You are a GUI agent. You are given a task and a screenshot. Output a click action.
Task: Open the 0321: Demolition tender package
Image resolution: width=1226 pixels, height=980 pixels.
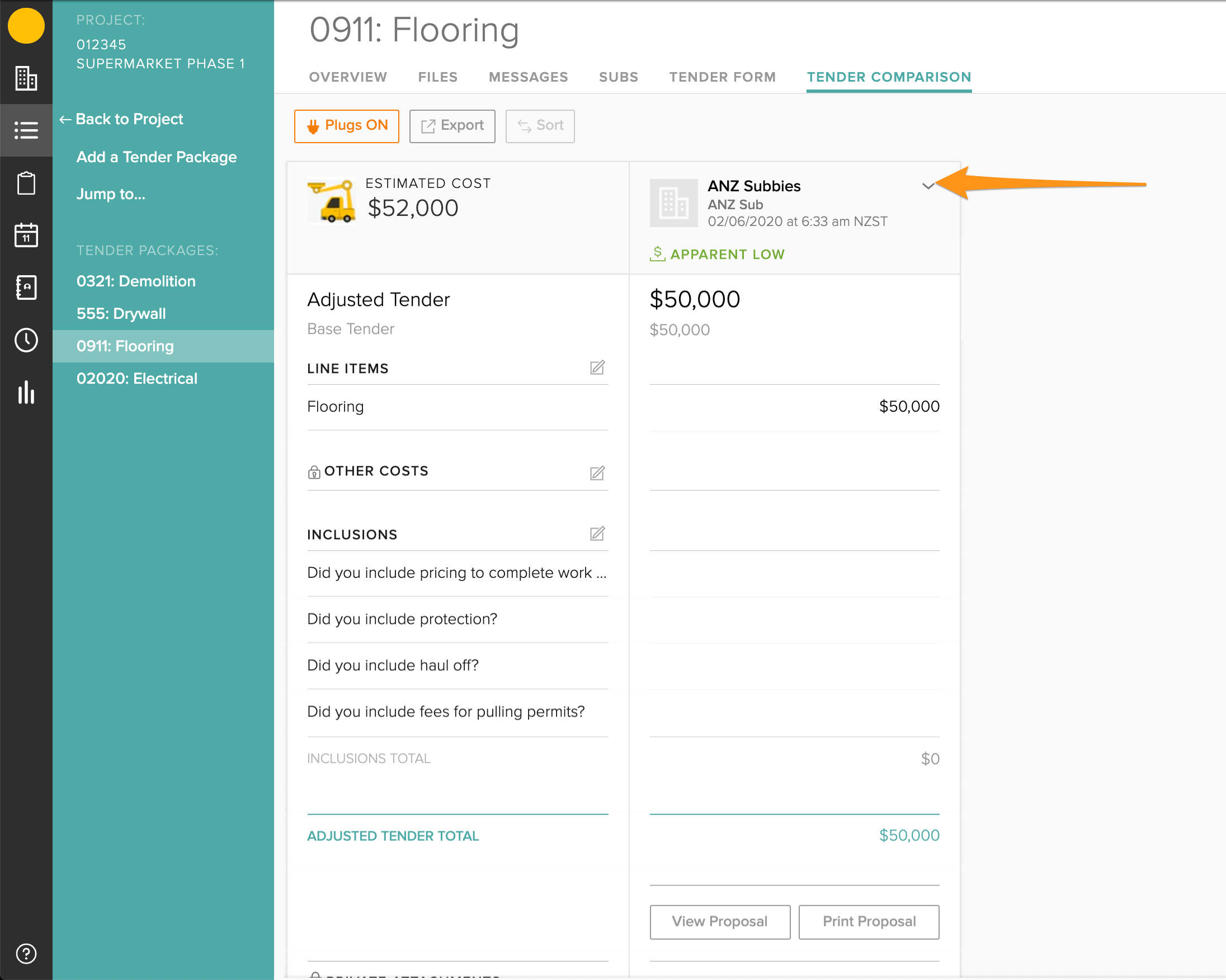(x=136, y=281)
